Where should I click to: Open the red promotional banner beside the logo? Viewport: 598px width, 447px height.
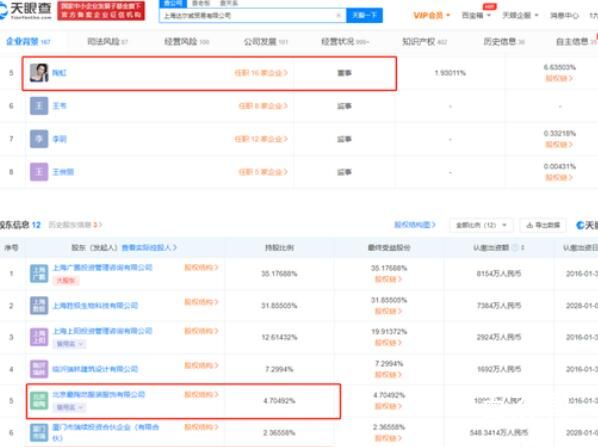(101, 11)
